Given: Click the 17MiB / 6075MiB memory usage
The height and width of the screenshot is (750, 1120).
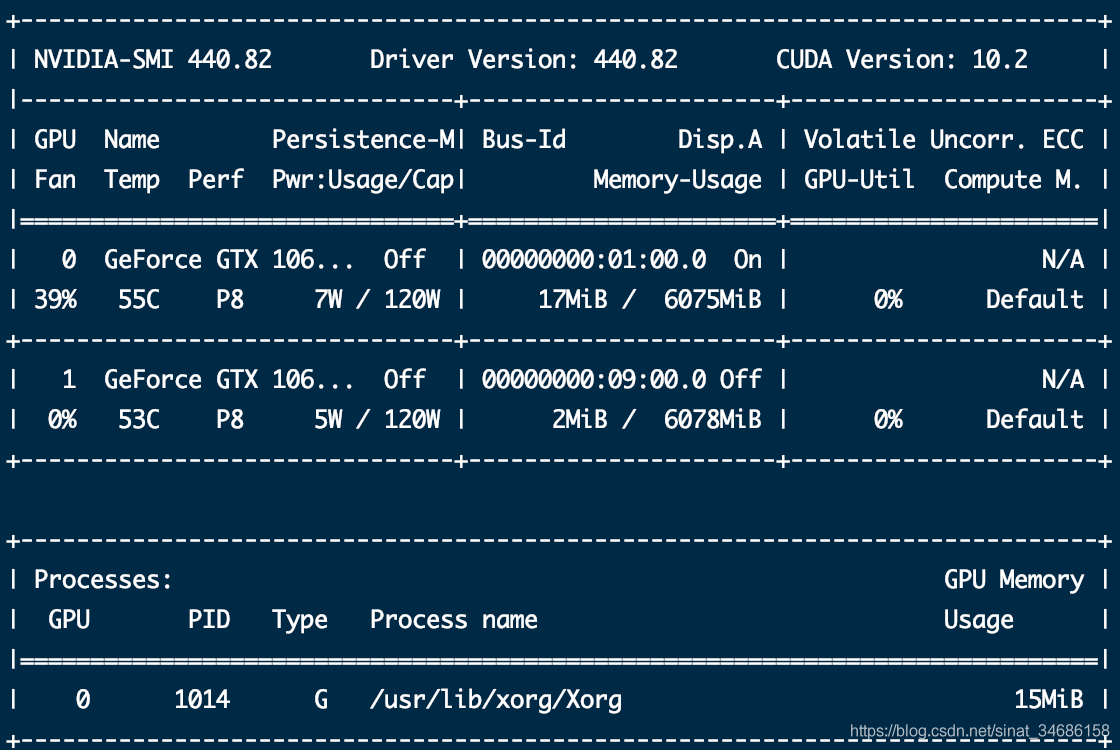Looking at the screenshot, I should [x=649, y=300].
